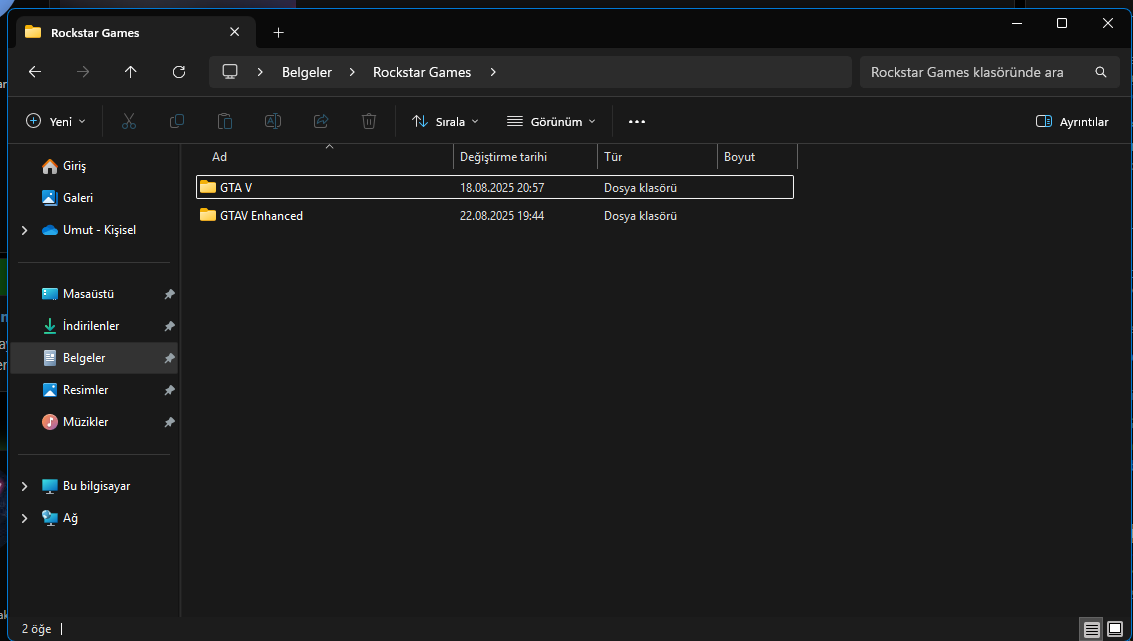Click chevron after the monitor icon in address bar
Screen dimensions: 1133x641
[x=260, y=72]
